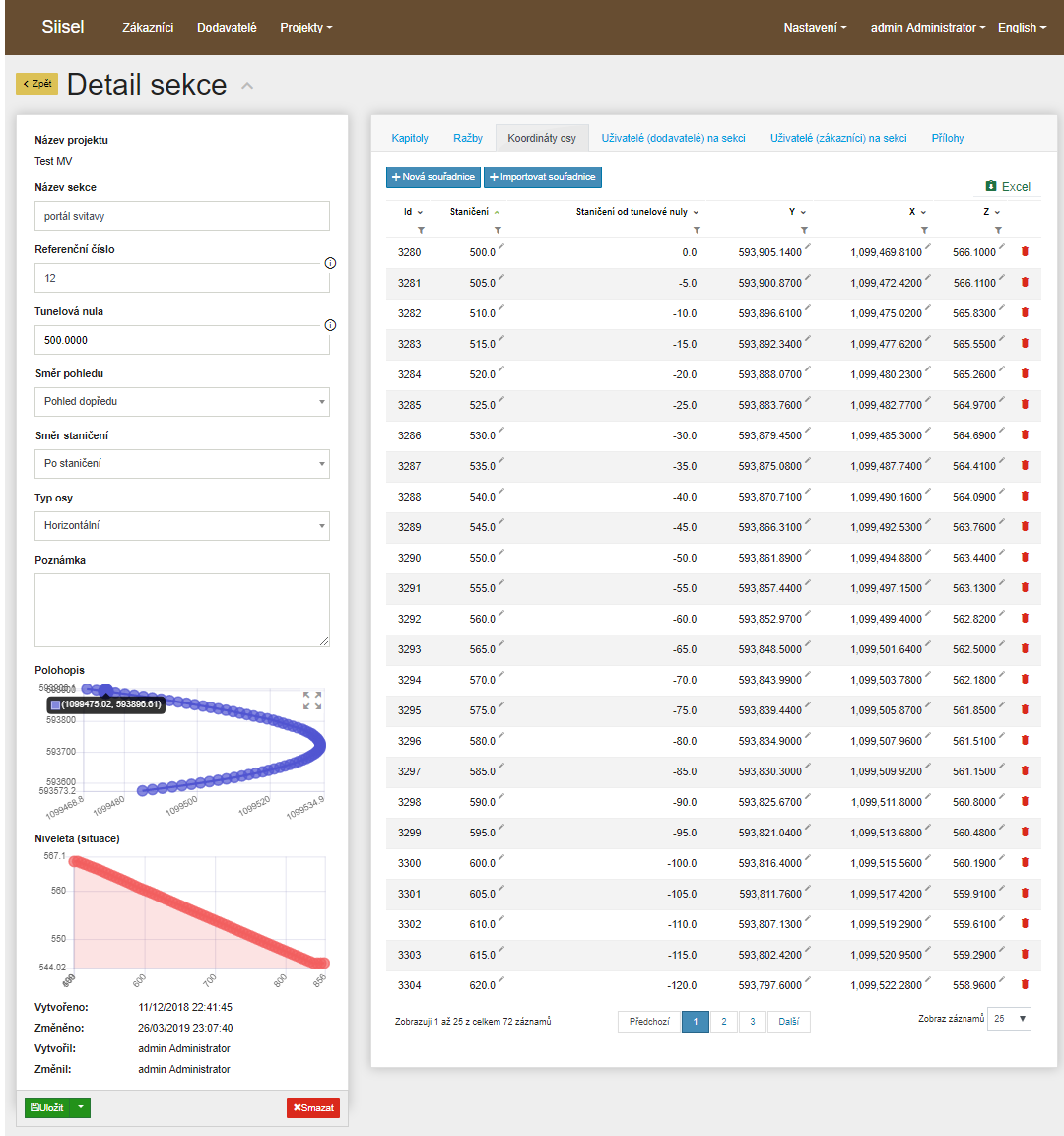Image resolution: width=1064 pixels, height=1136 pixels.
Task: Edit the Z value pencil in row 3300
Action: pyautogui.click(x=1001, y=858)
